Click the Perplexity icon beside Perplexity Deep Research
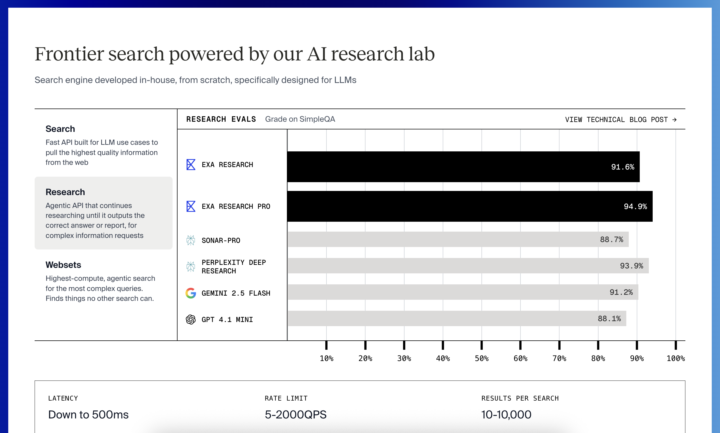This screenshot has width=720, height=433. 191,266
